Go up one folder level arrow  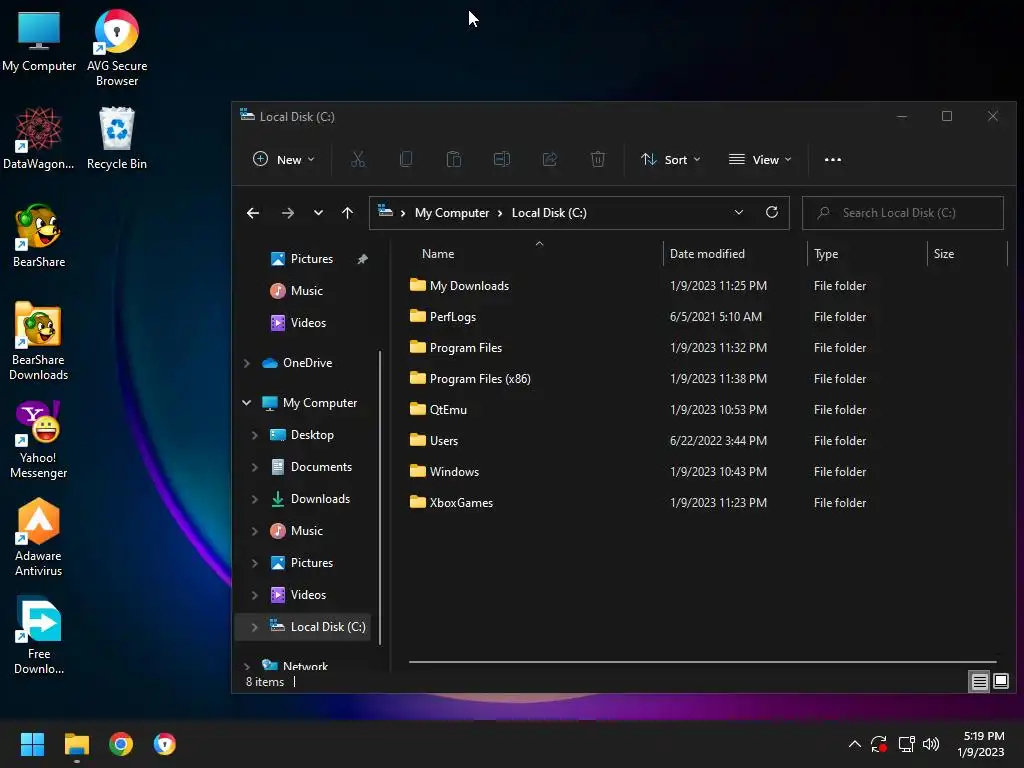(347, 213)
